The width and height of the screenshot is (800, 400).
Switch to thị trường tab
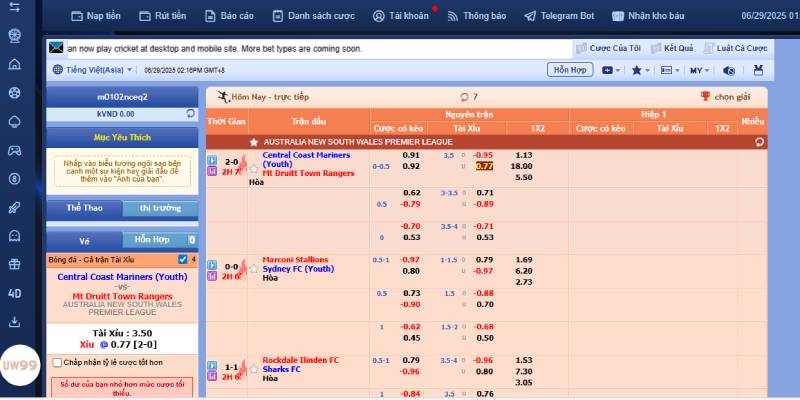160,208
